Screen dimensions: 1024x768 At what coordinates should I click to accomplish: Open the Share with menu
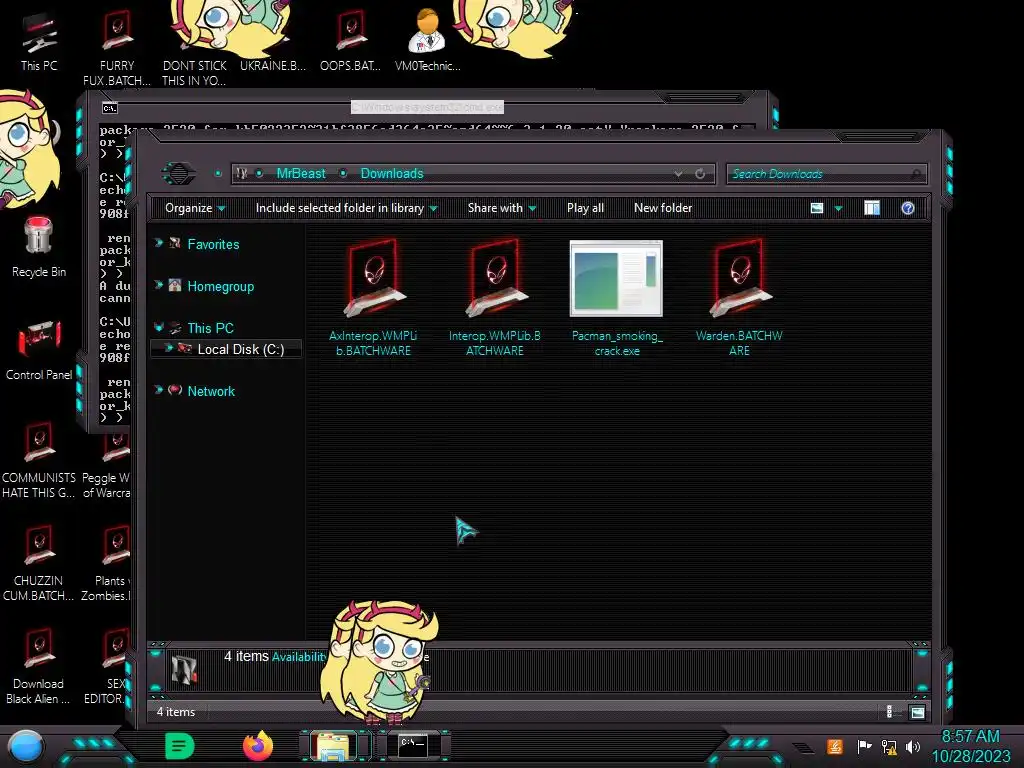coord(502,208)
